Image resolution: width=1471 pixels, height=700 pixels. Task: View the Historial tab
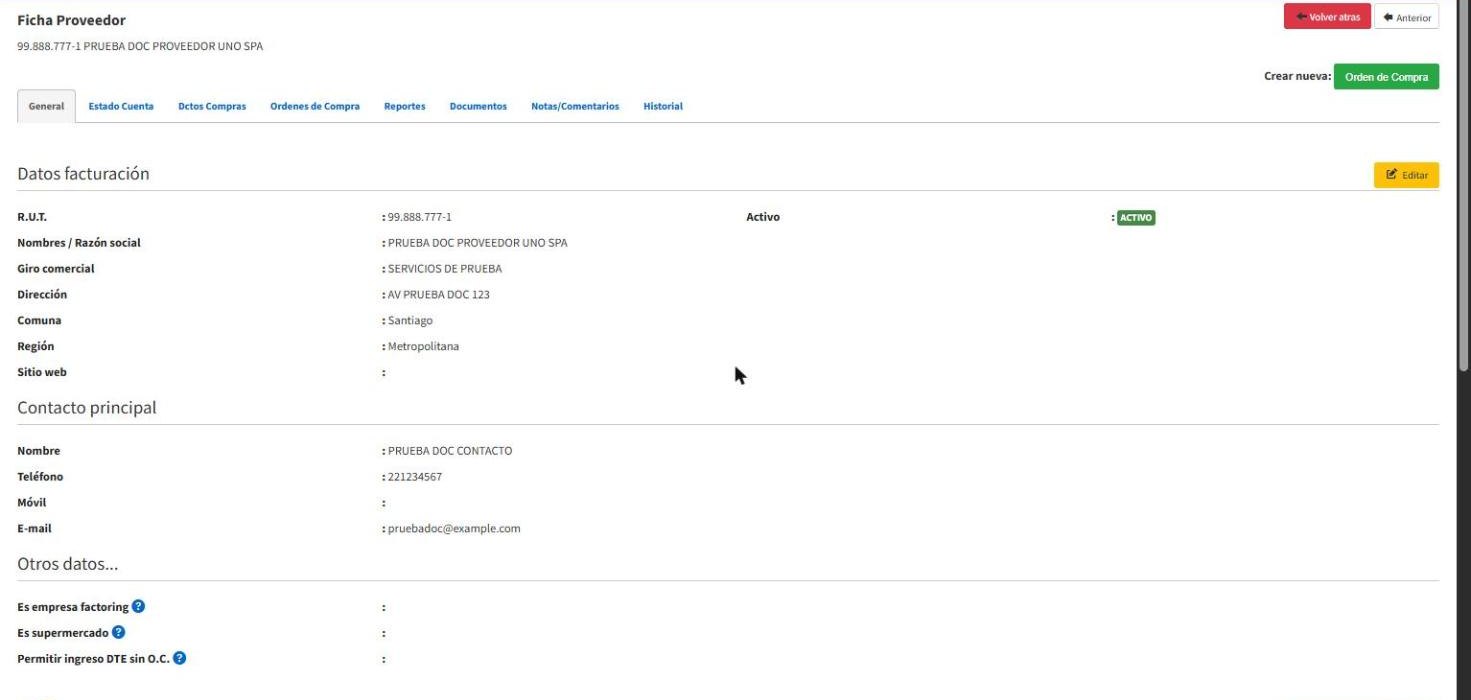(663, 107)
